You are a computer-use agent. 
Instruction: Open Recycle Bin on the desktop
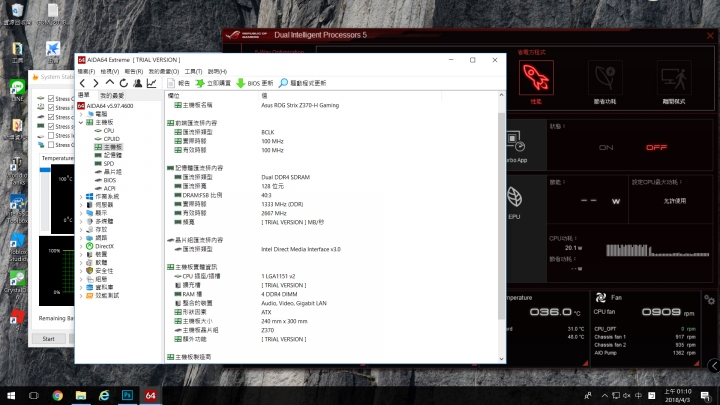click(17, 14)
